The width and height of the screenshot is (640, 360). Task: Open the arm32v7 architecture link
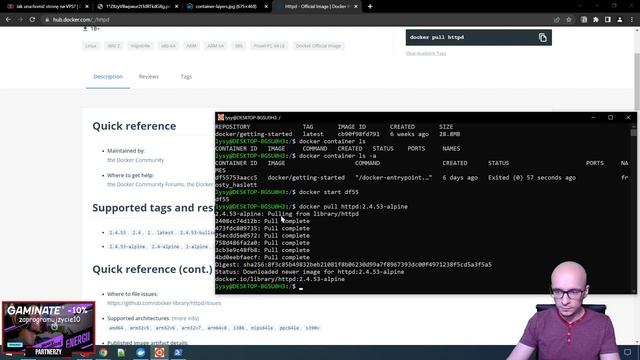pyautogui.click(x=191, y=328)
